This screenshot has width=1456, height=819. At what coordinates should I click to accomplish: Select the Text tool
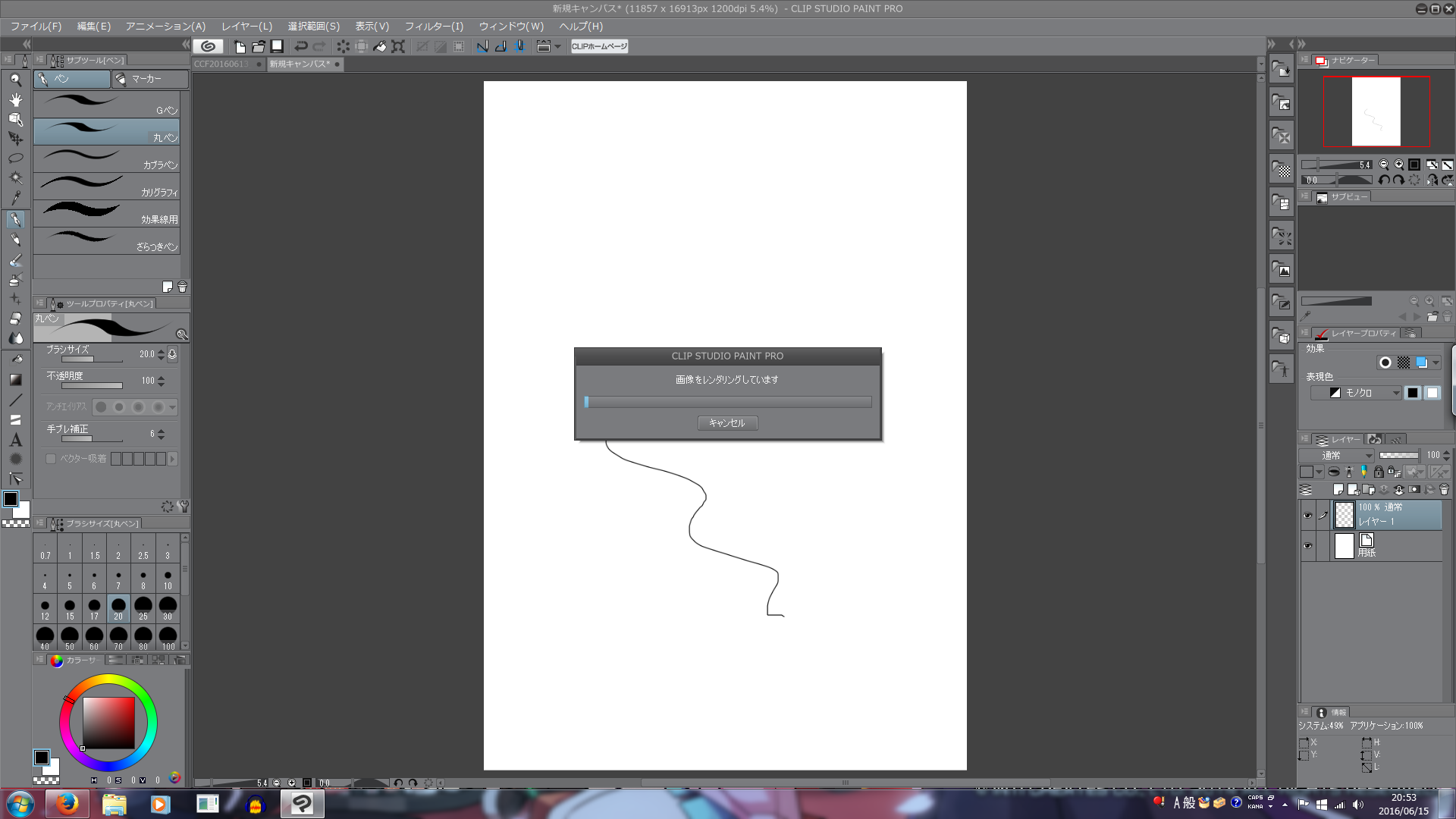coord(15,440)
